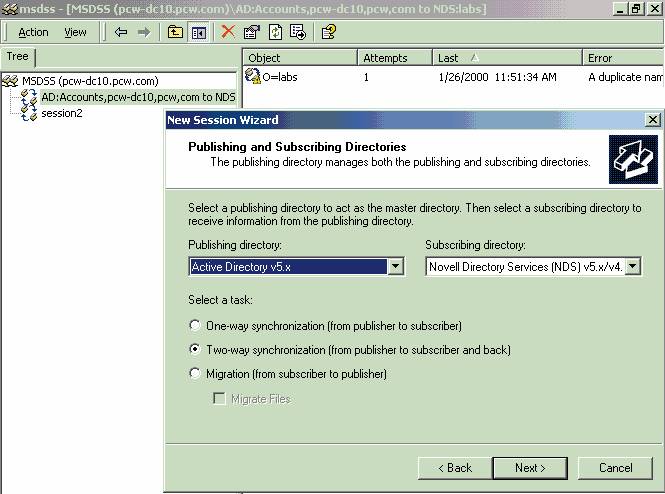The width and height of the screenshot is (665, 494).
Task: Click the Export list toolbar icon
Action: pyautogui.click(x=298, y=32)
